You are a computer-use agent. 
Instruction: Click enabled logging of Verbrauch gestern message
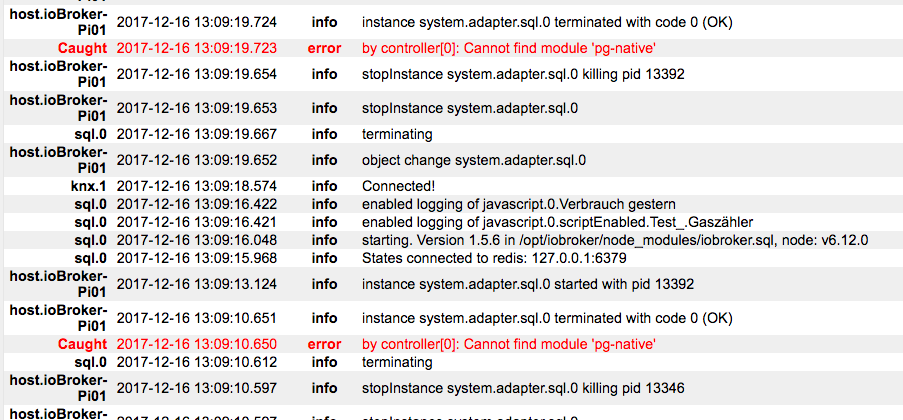(x=518, y=204)
